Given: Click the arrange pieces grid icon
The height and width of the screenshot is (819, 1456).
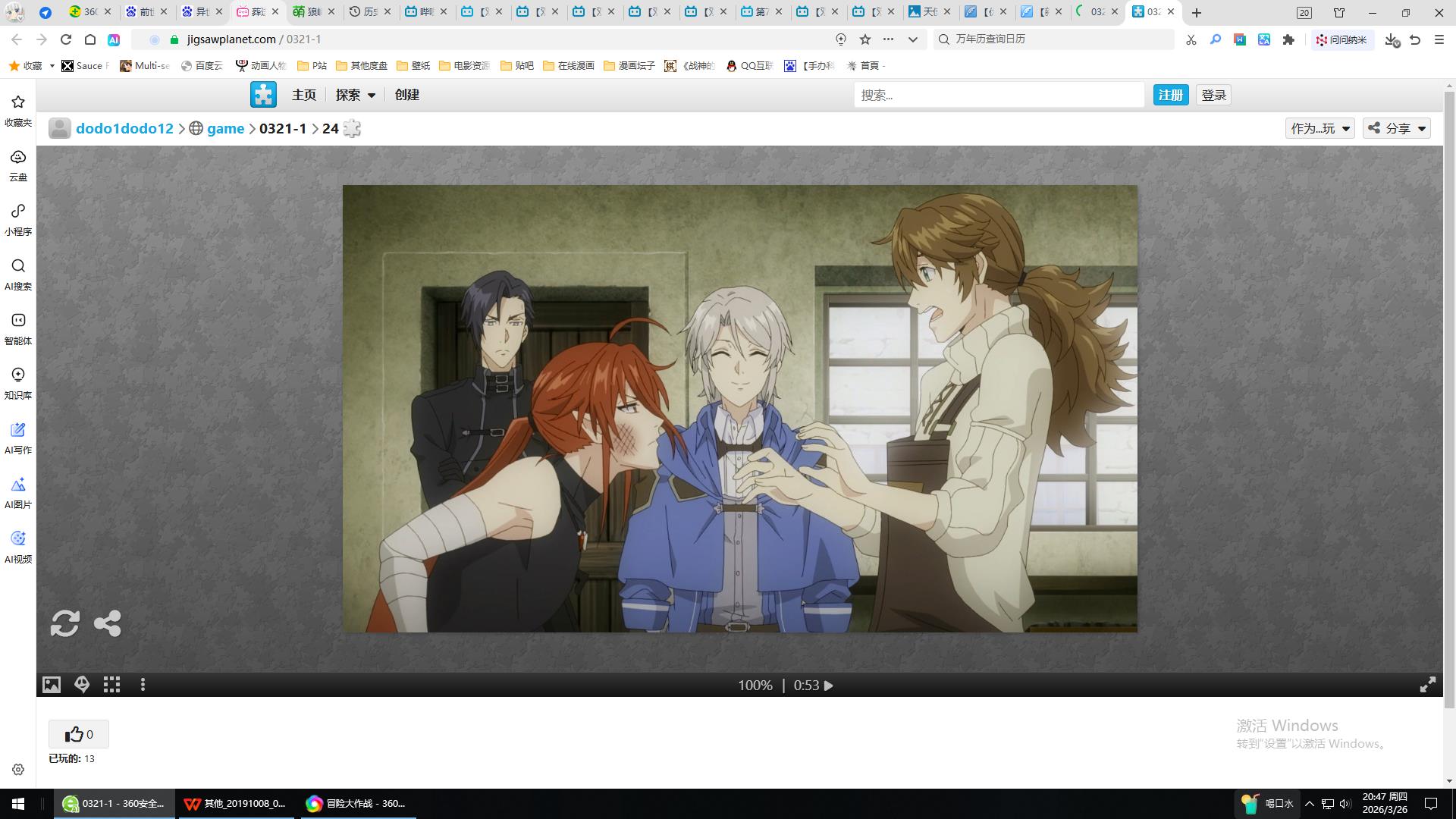Looking at the screenshot, I should pos(112,685).
